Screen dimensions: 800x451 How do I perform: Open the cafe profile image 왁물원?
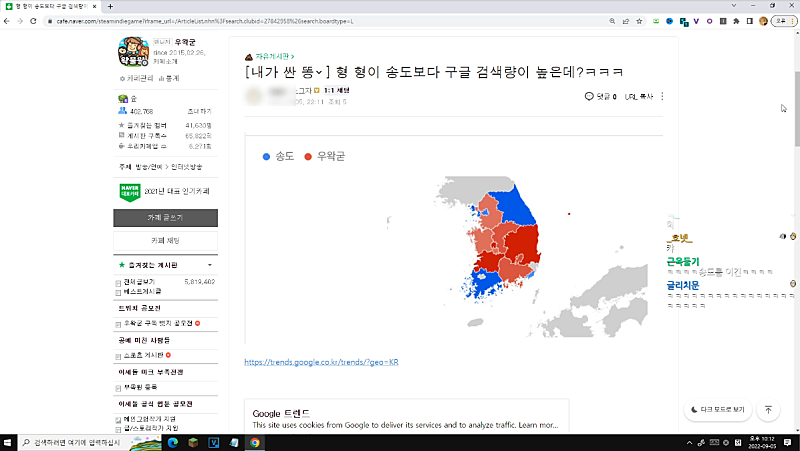pos(133,52)
